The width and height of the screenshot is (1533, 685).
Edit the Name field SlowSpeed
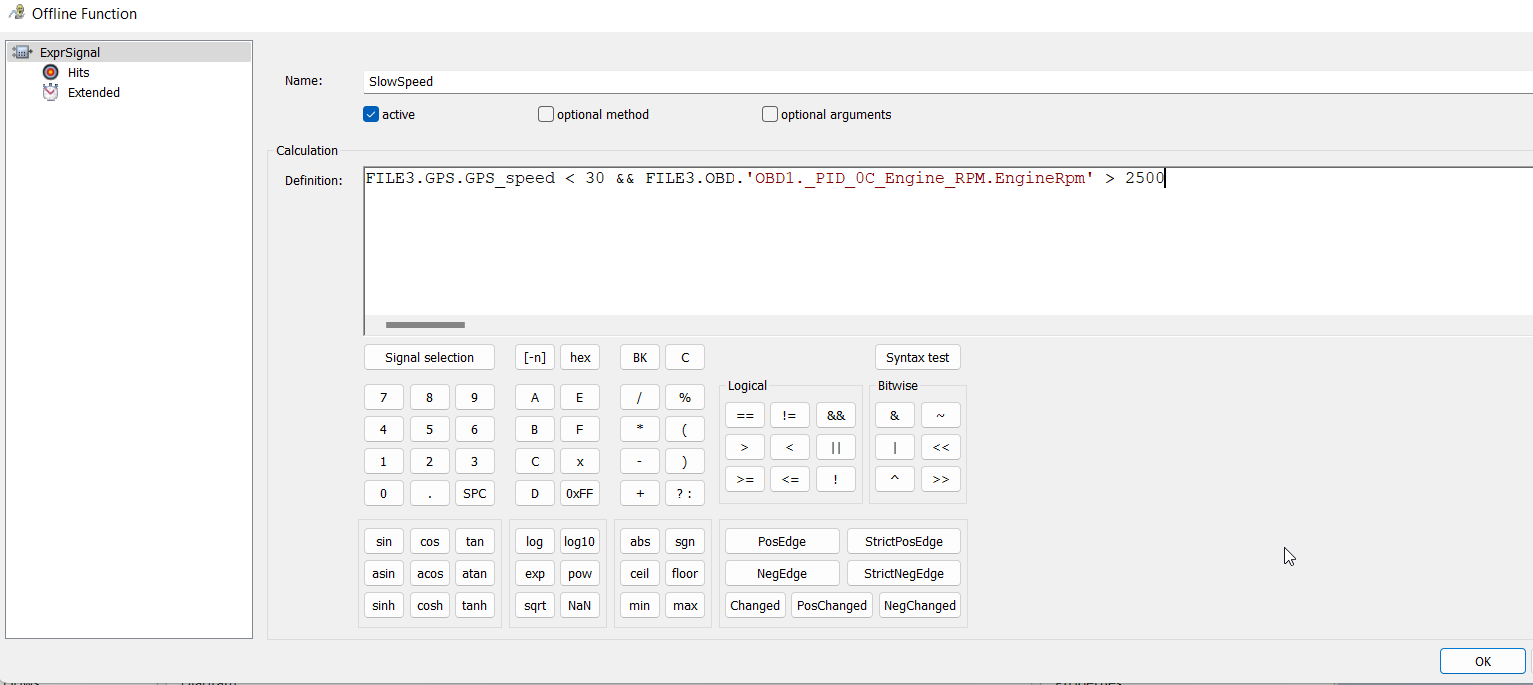point(948,81)
